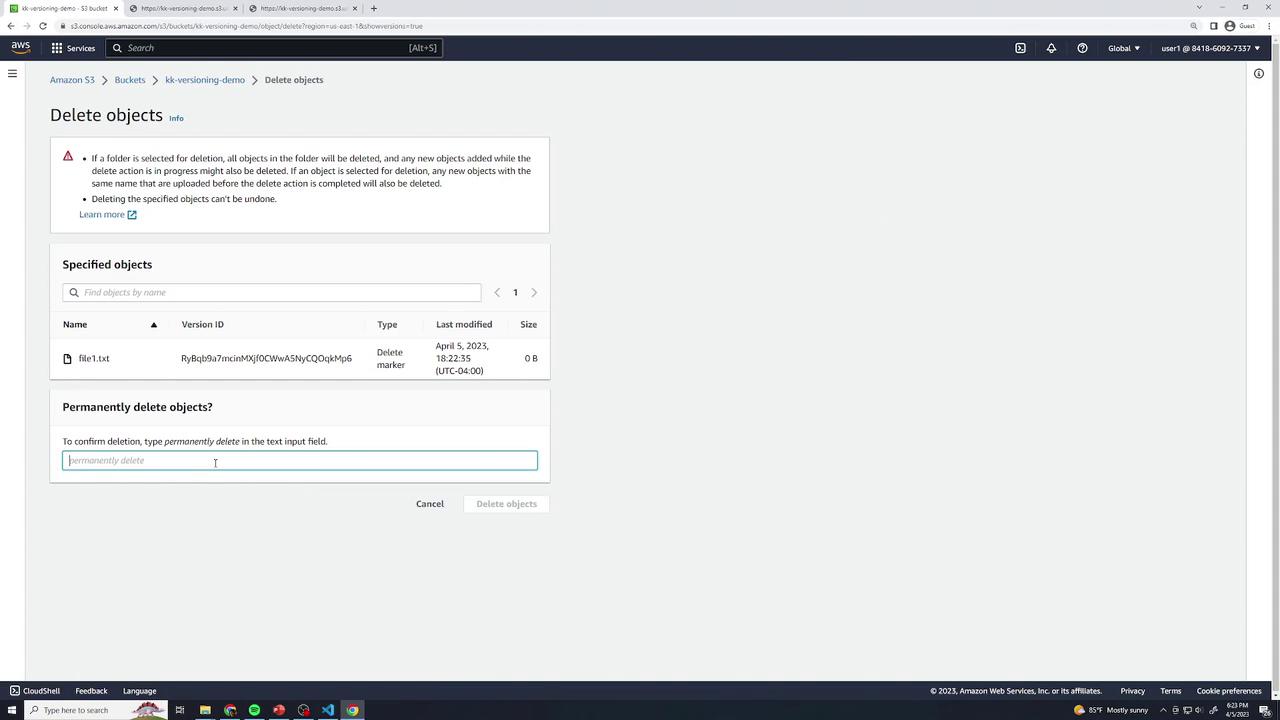Open the Privacy link in the footer
Viewport: 1280px width, 720px height.
tap(1133, 691)
